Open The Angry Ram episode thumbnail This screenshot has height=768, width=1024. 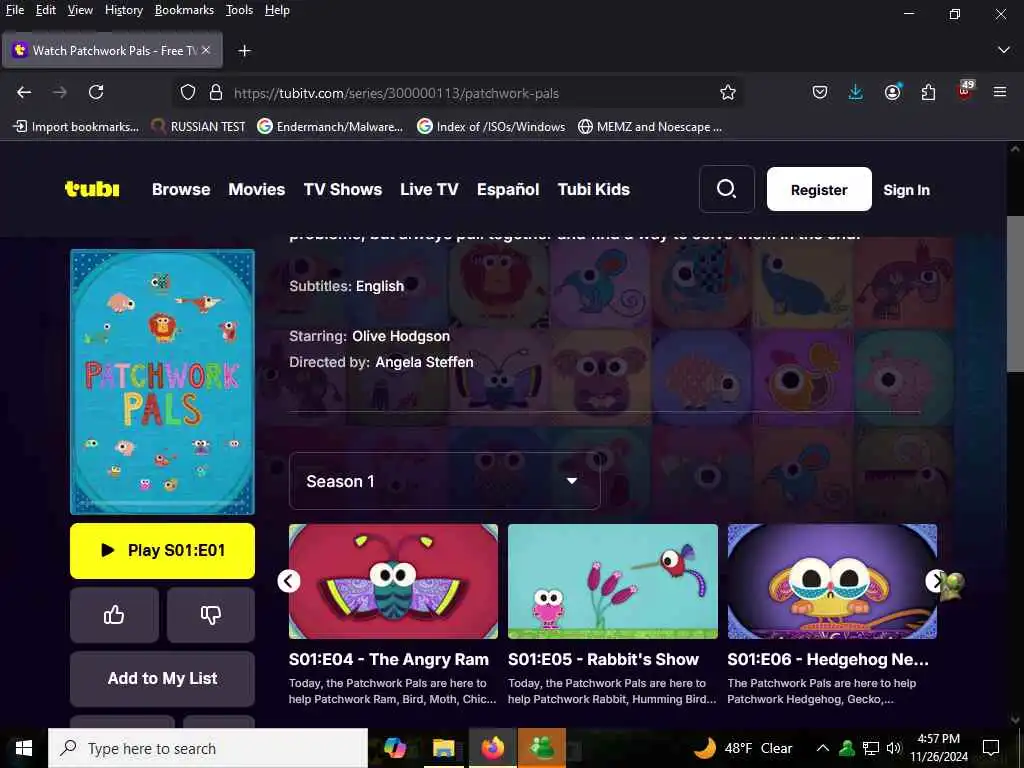coord(393,581)
